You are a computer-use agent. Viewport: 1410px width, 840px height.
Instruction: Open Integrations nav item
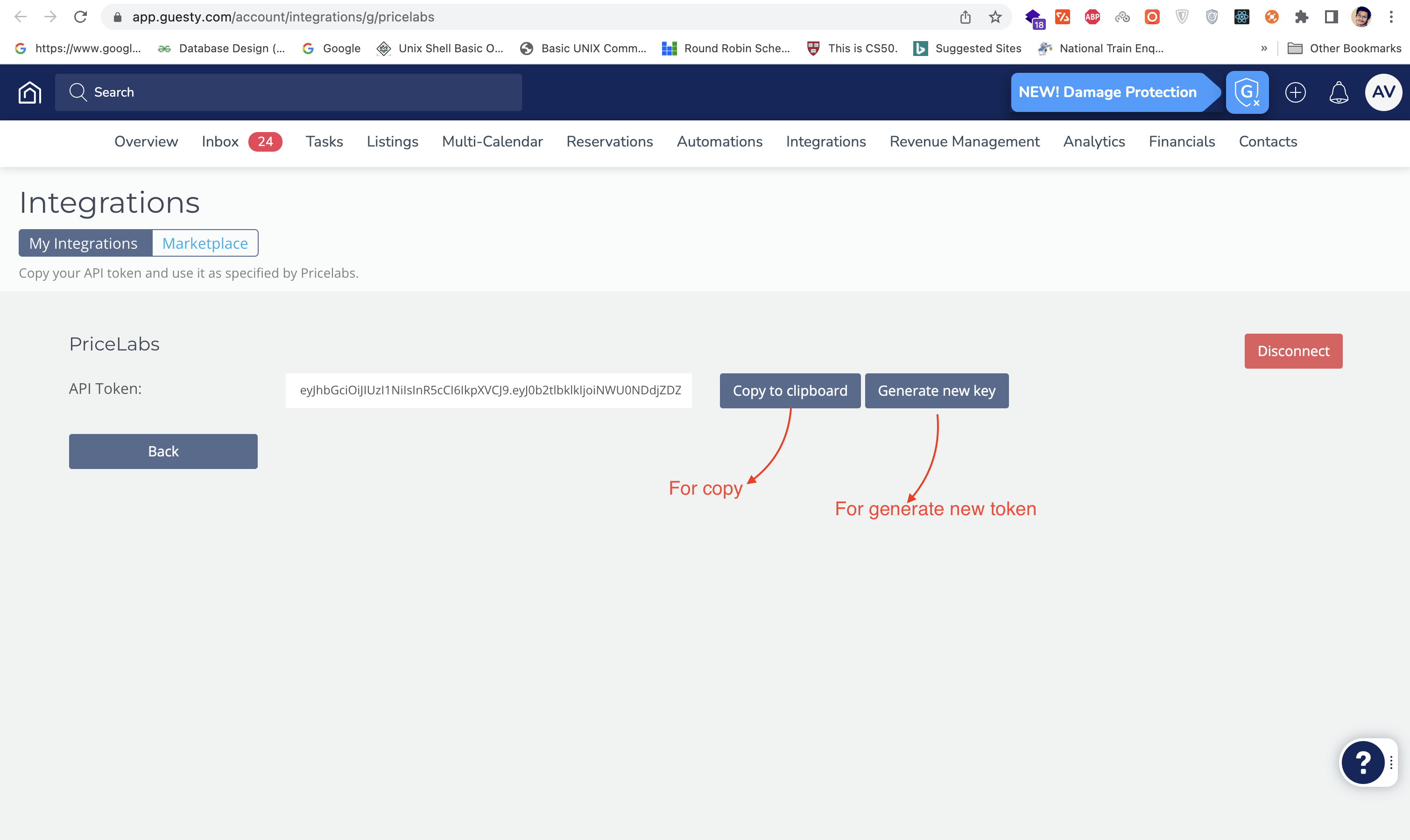click(825, 141)
